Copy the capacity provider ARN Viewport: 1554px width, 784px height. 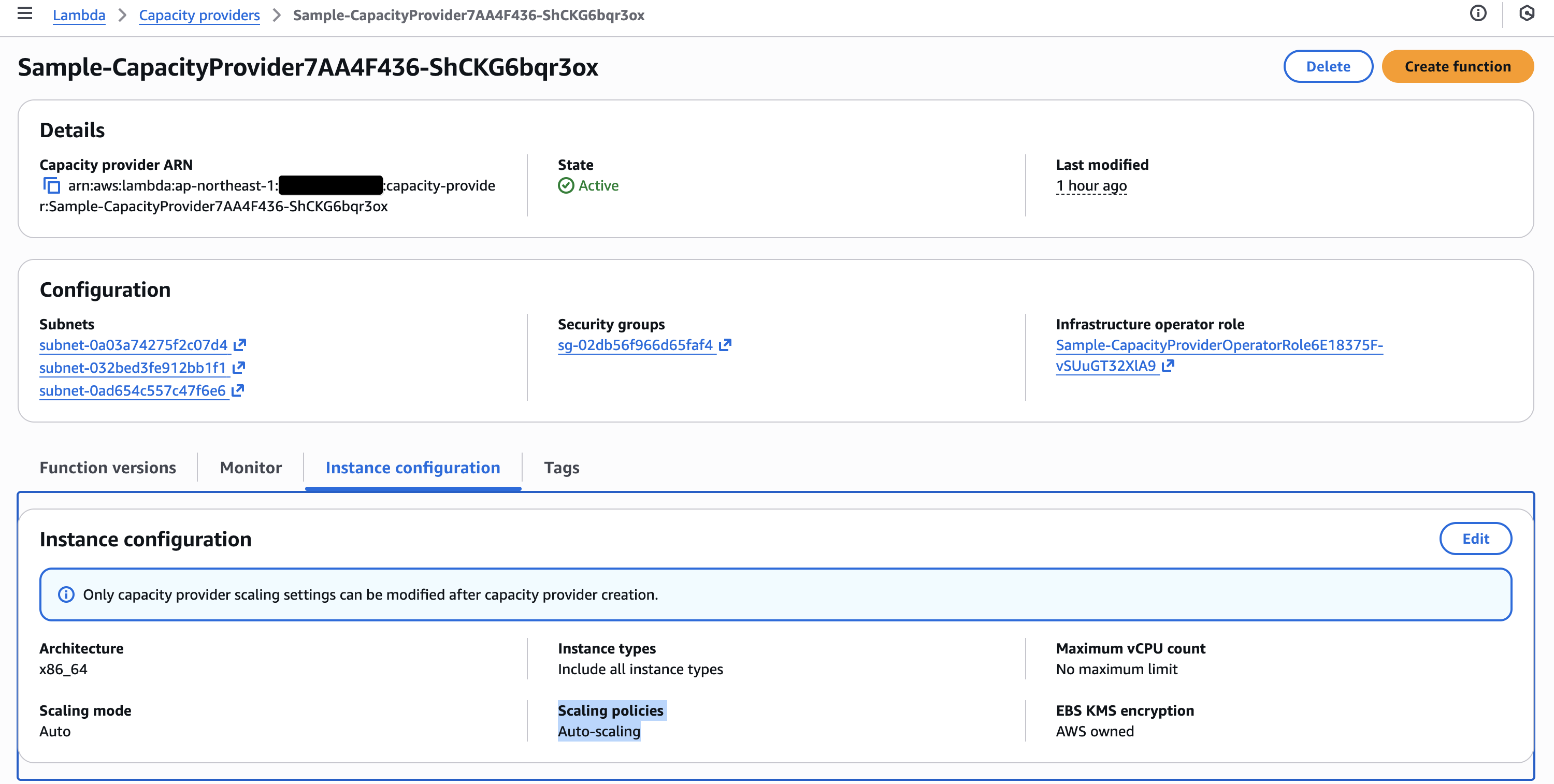click(51, 185)
